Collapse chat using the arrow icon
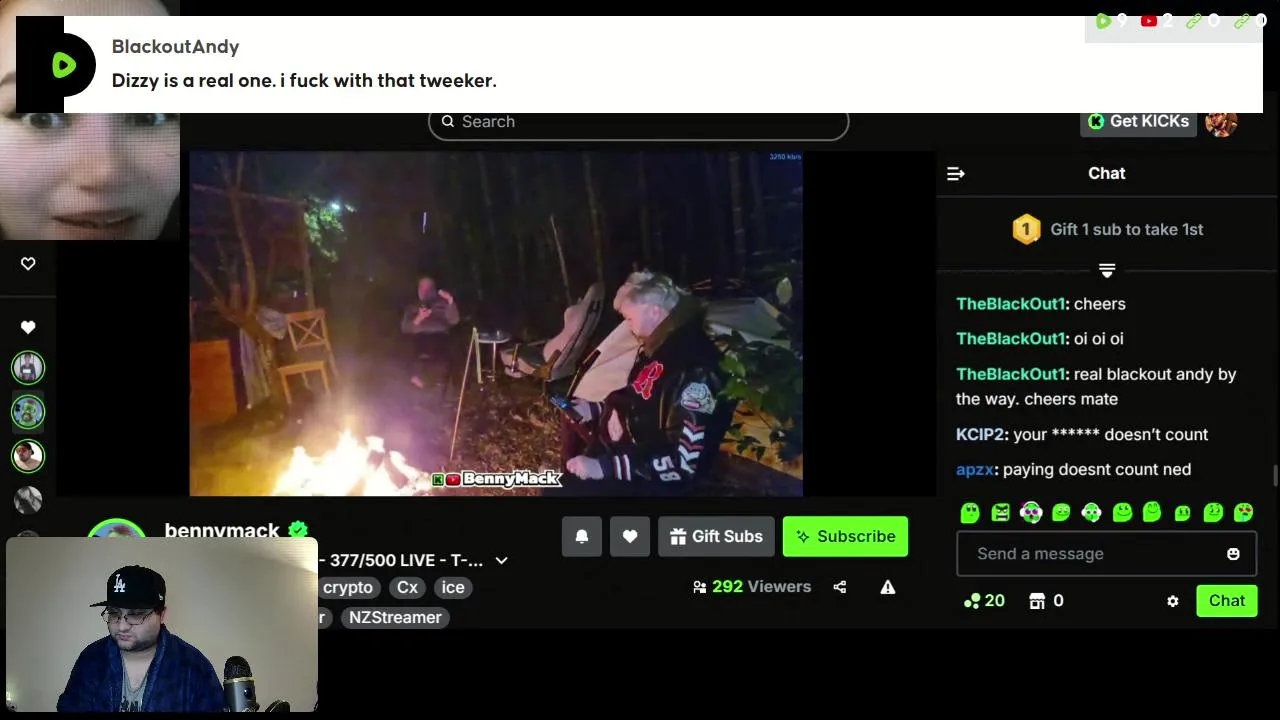Viewport: 1280px width, 720px height. tap(956, 174)
